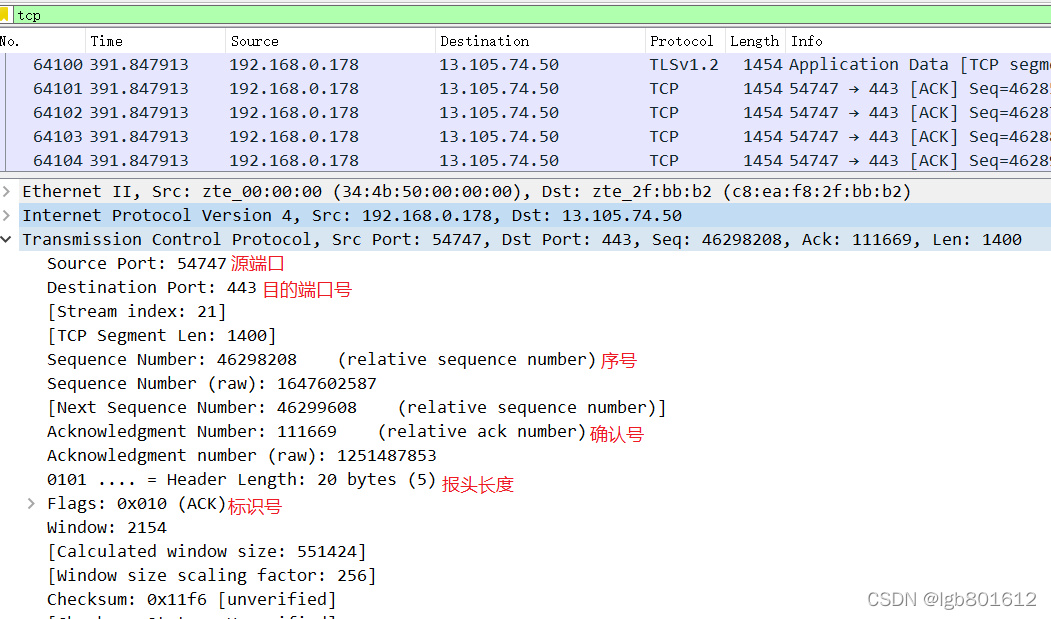Select the Stream index: 21 line
Screen dimensions: 1051x619
(x=137, y=312)
